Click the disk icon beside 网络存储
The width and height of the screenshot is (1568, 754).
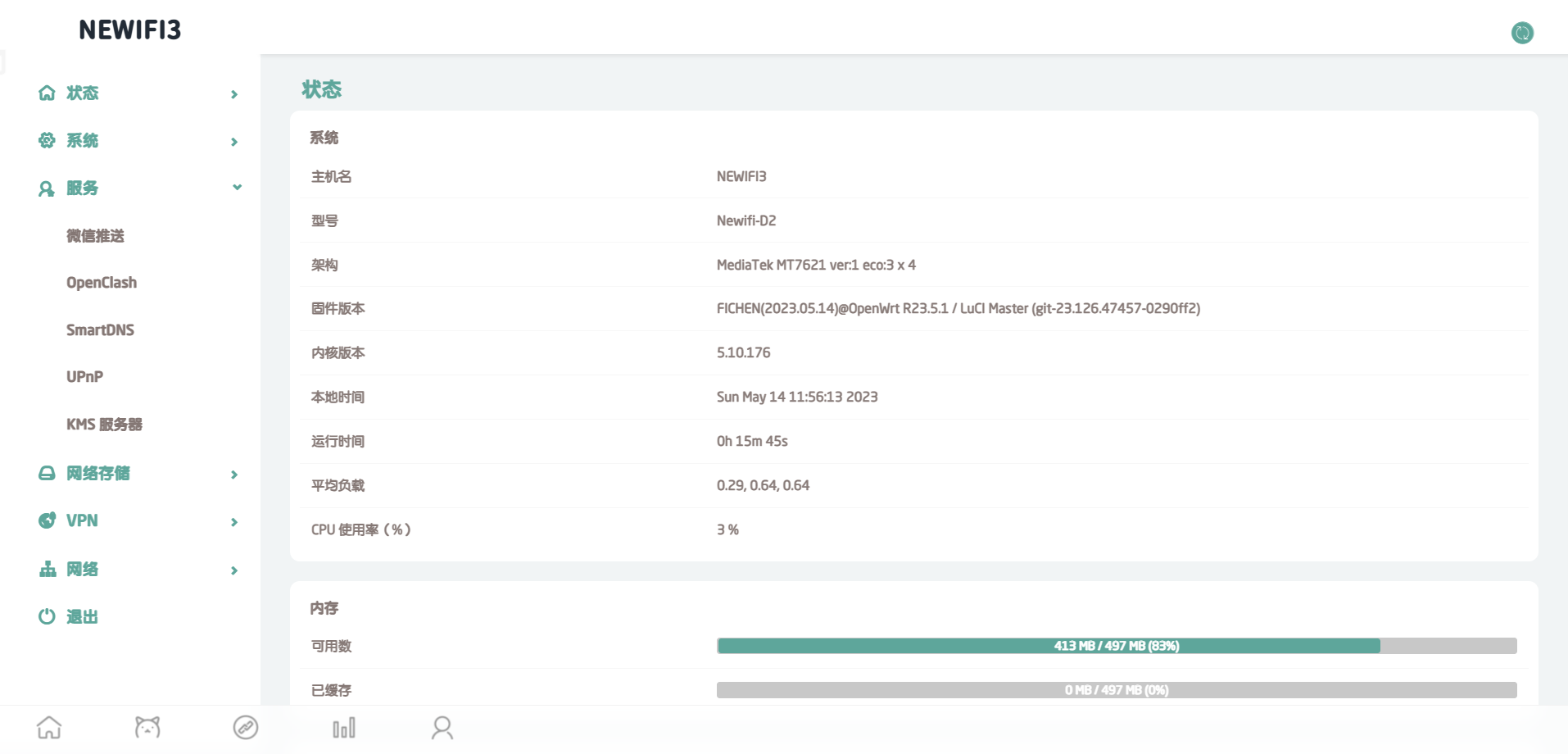[47, 473]
